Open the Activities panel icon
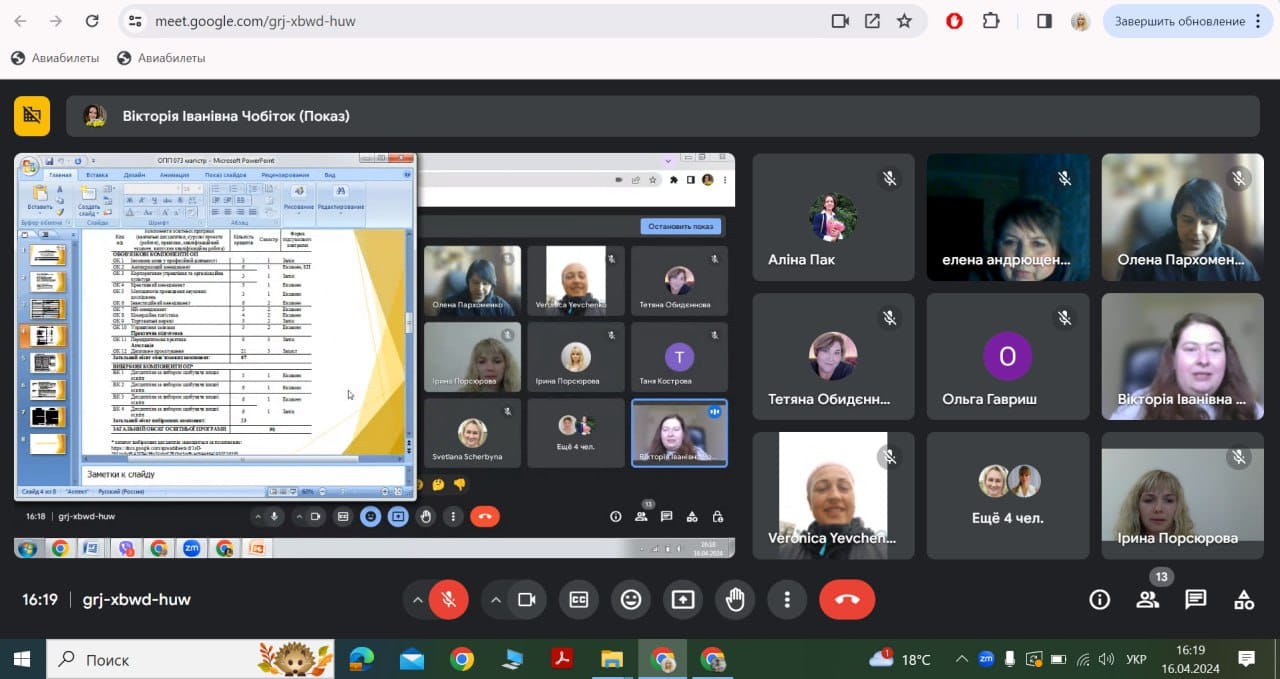This screenshot has width=1280, height=679. tap(1244, 599)
